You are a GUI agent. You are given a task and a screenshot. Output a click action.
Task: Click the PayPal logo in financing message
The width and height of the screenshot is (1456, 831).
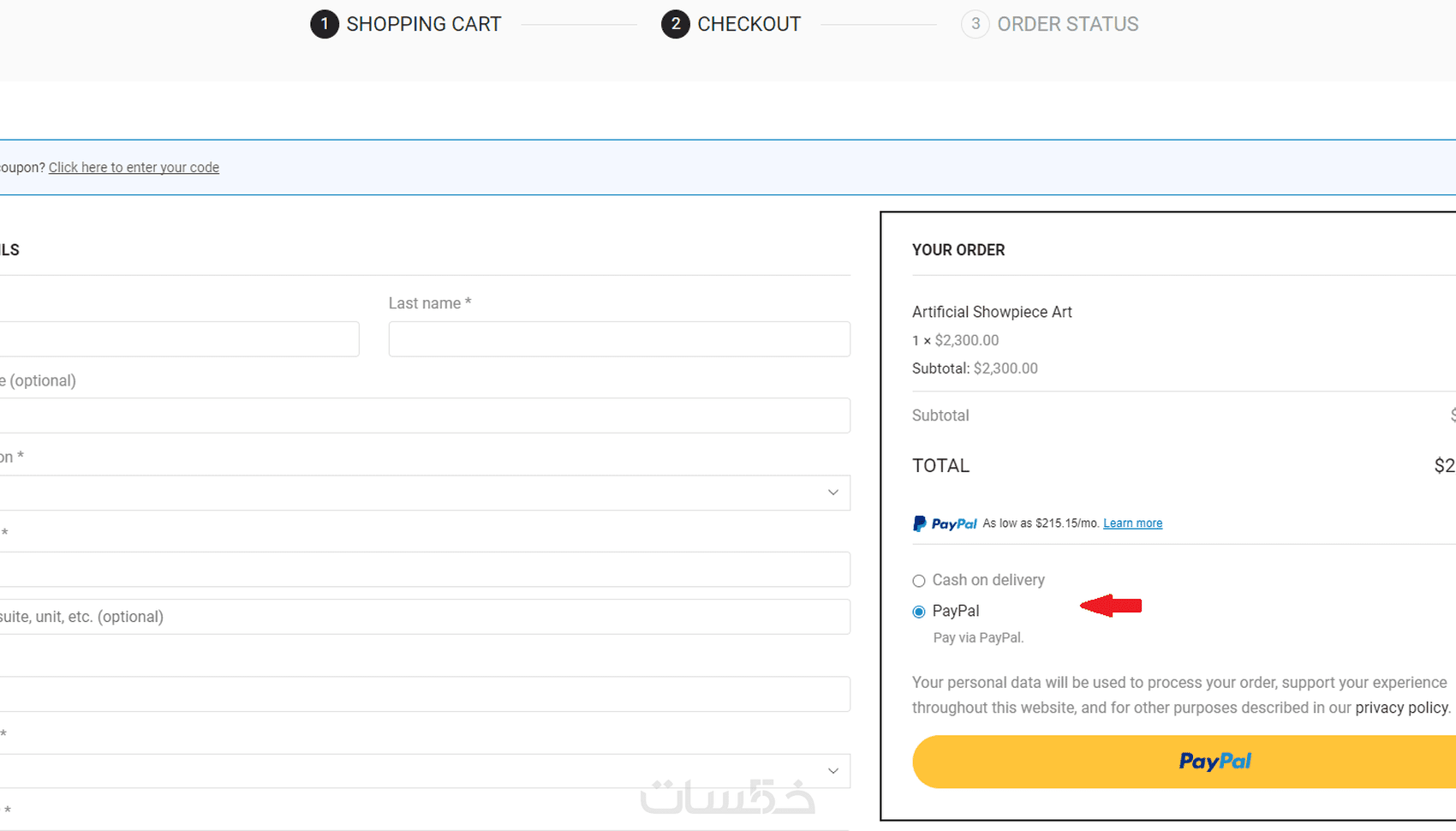tap(945, 523)
